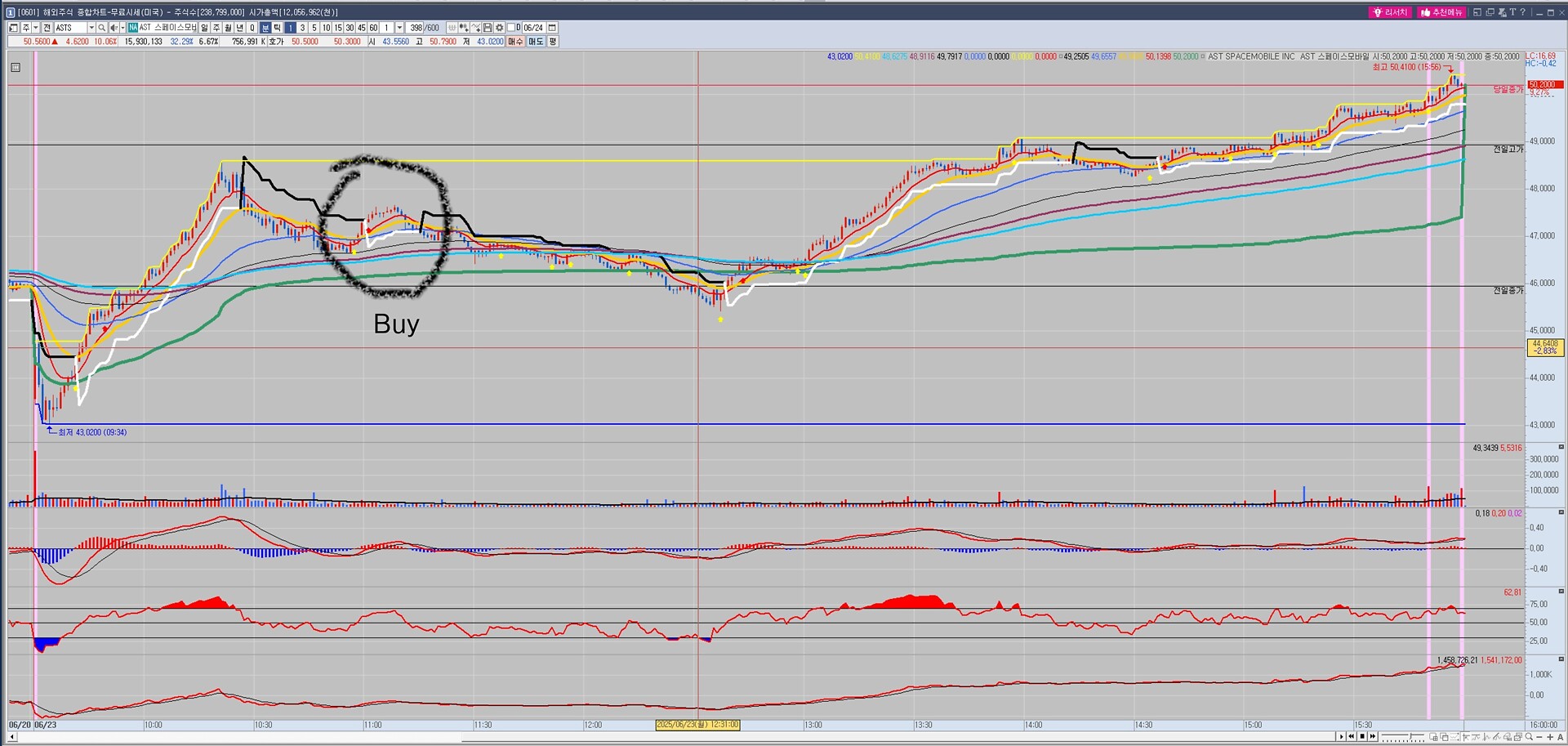Image resolution: width=1568 pixels, height=746 pixels.
Task: Click the stop playback button
Action: tap(1361, 737)
